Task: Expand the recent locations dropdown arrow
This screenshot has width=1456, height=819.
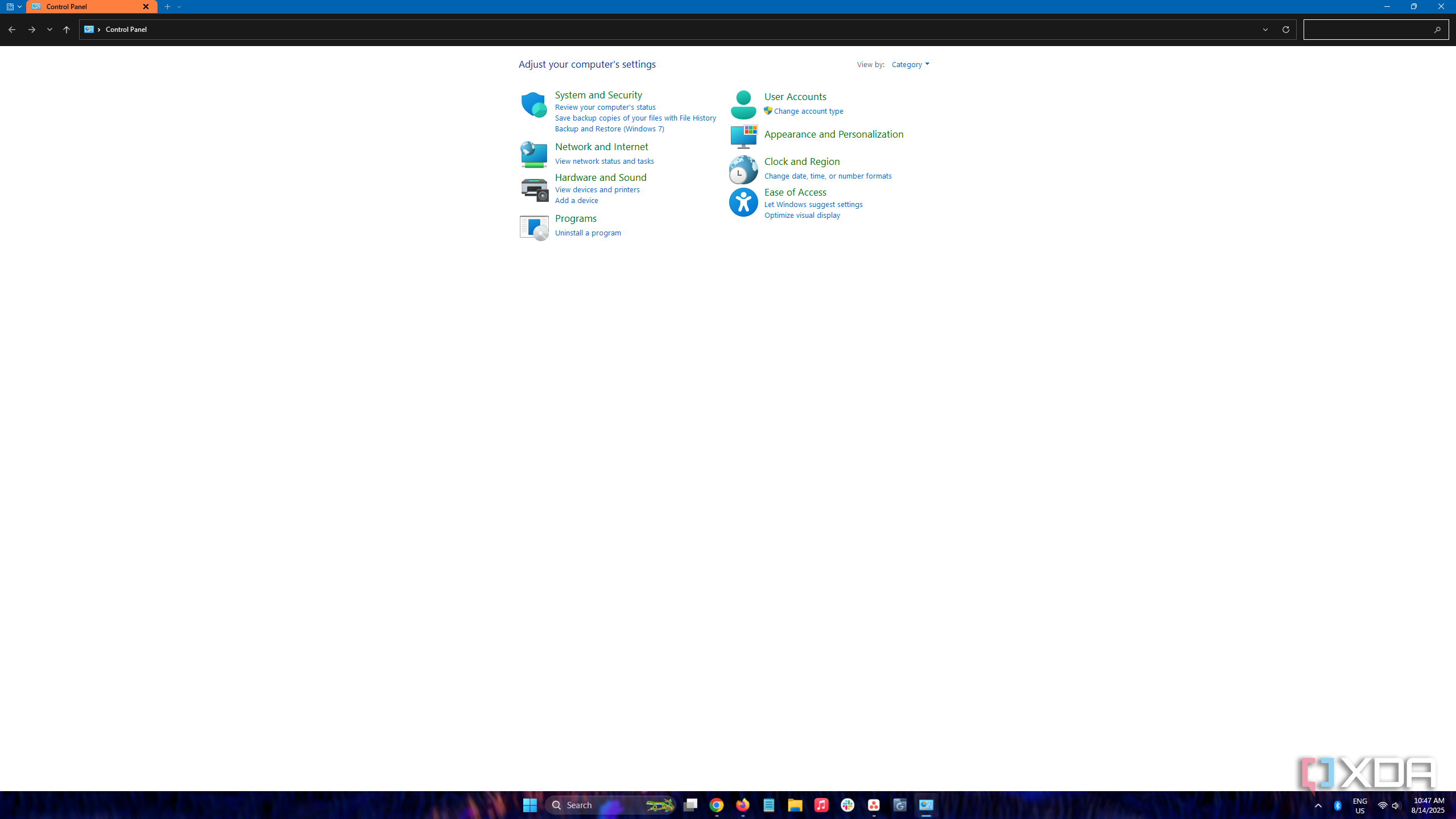Action: (49, 30)
